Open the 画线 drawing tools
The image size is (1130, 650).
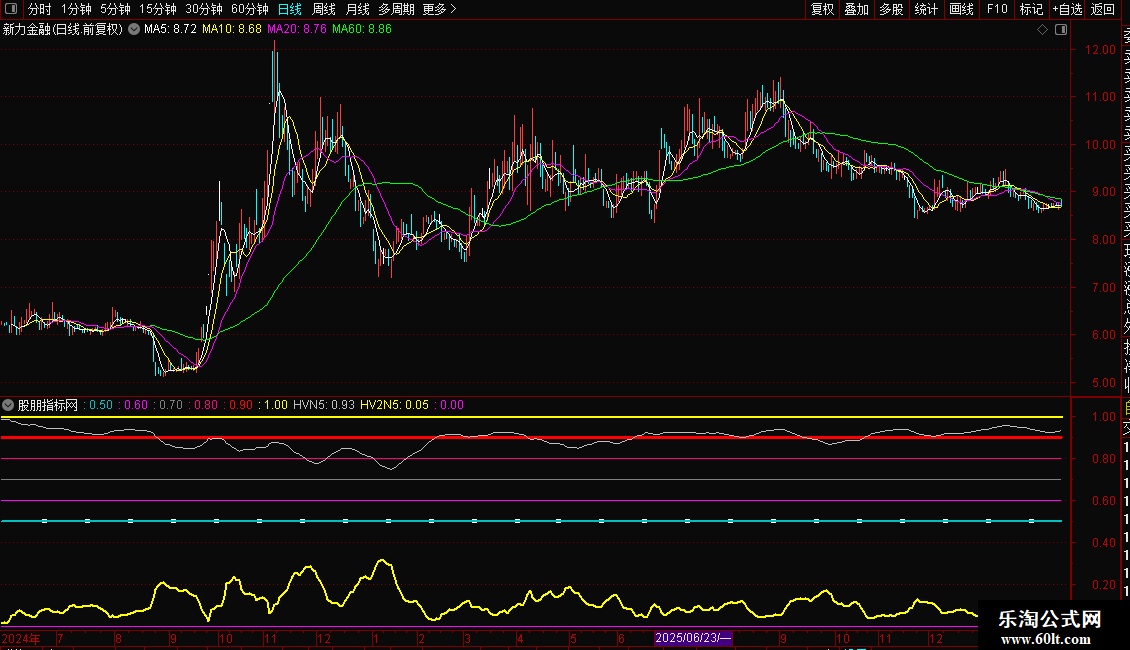click(961, 9)
